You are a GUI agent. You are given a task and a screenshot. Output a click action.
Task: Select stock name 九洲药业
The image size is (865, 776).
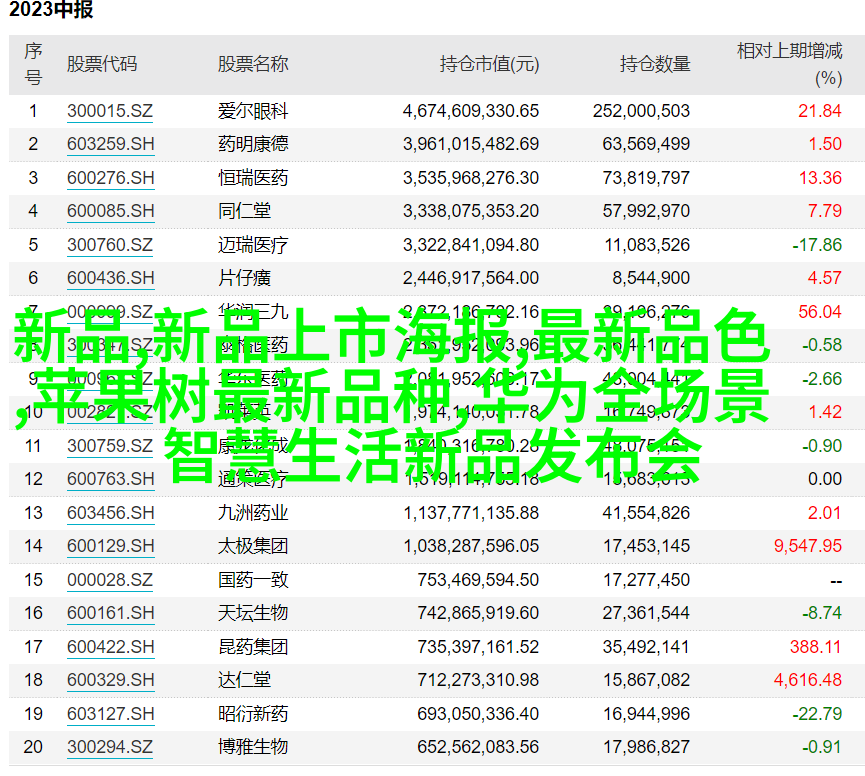coord(253,513)
